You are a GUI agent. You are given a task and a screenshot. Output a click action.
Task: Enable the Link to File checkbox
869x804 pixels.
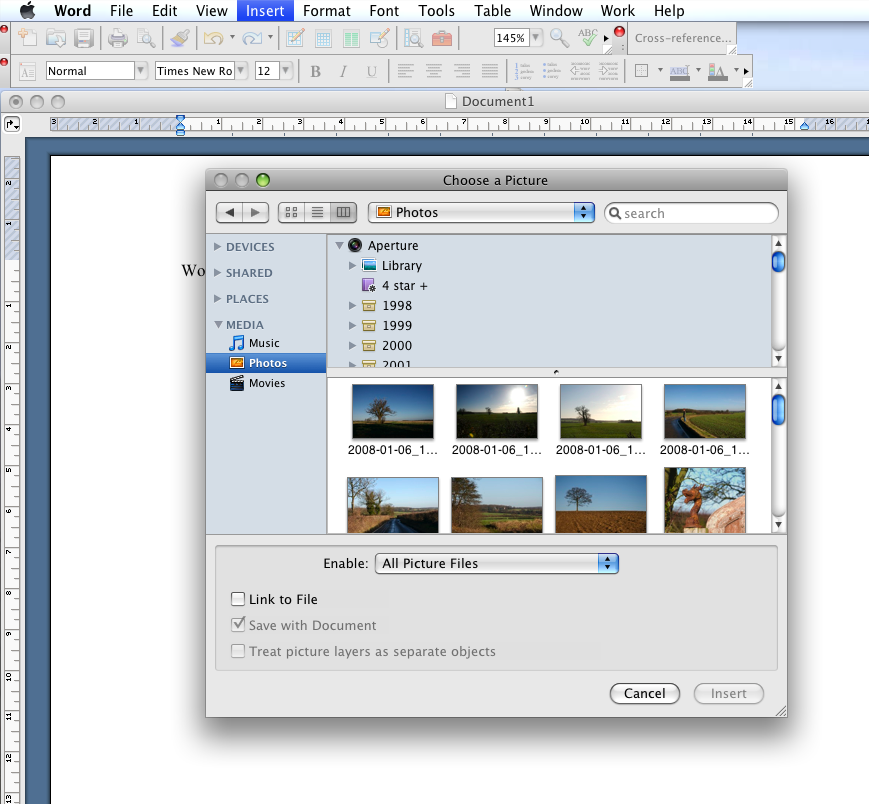tap(238, 599)
